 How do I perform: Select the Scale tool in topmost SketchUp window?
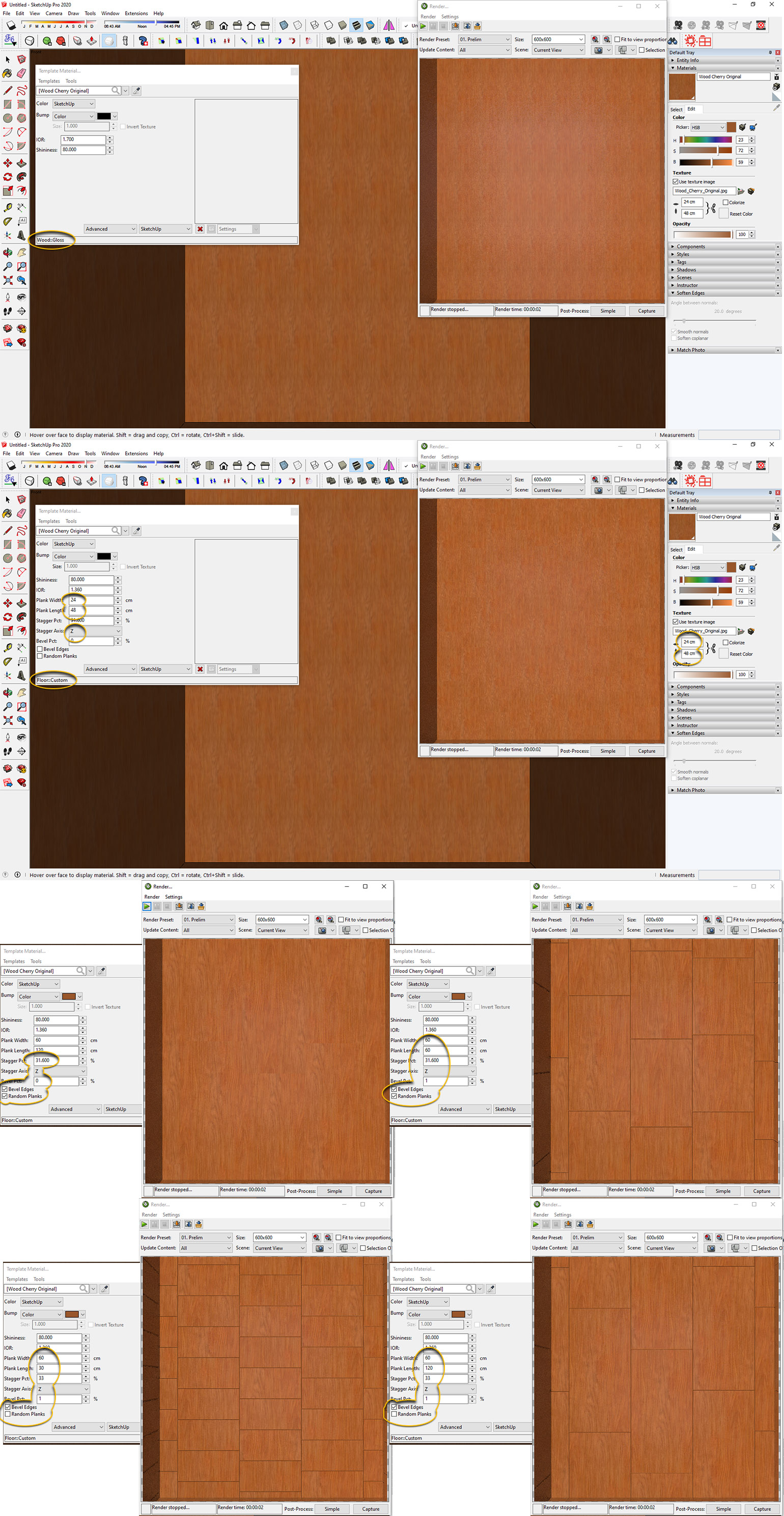tap(8, 191)
